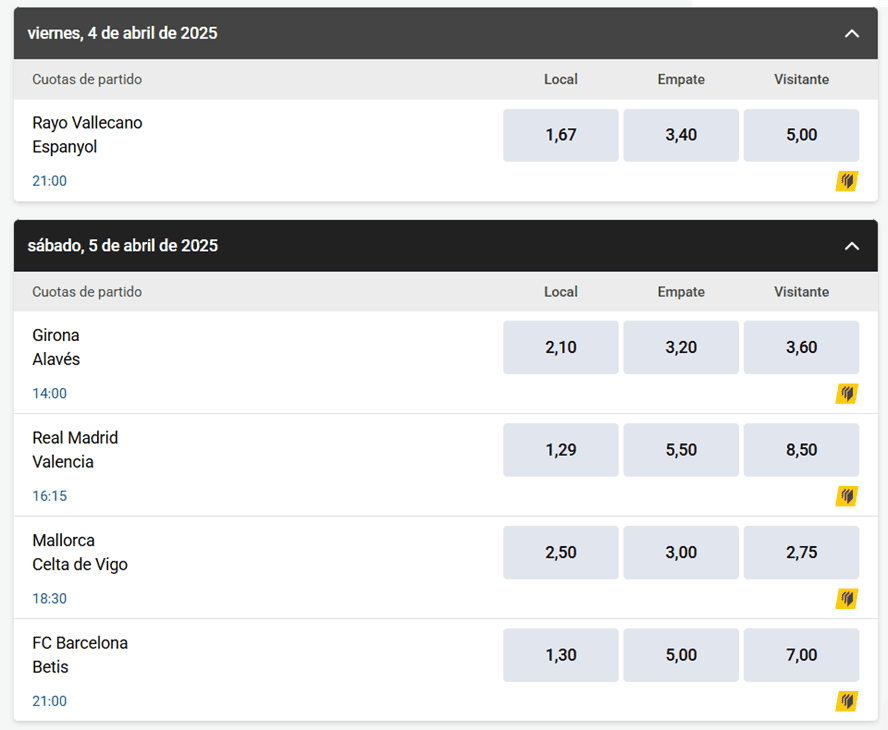
Task: Collapse the sábado, 5 de abril section
Action: coord(852,245)
